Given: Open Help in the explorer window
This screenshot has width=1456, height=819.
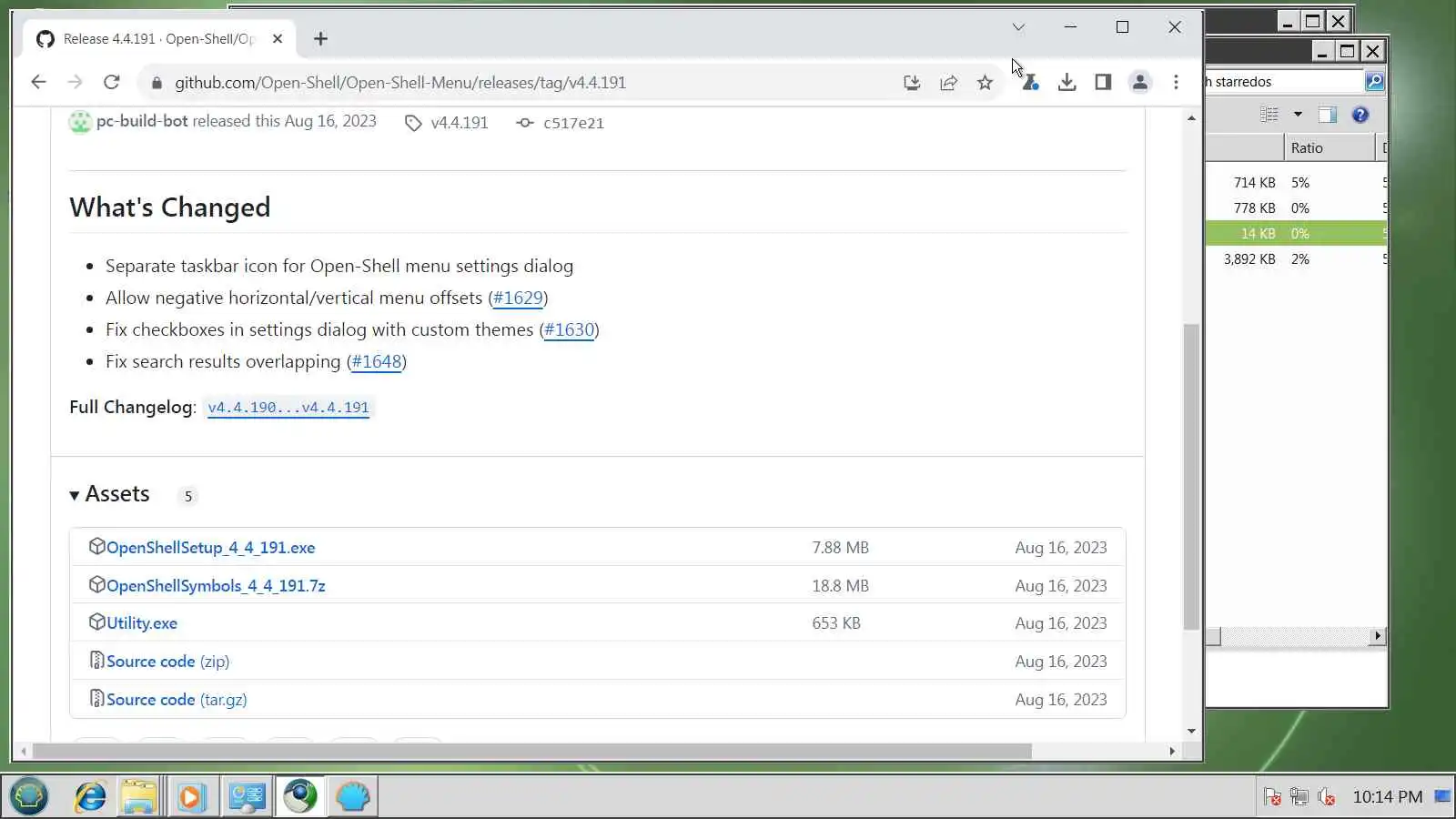Looking at the screenshot, I should pos(1360,115).
